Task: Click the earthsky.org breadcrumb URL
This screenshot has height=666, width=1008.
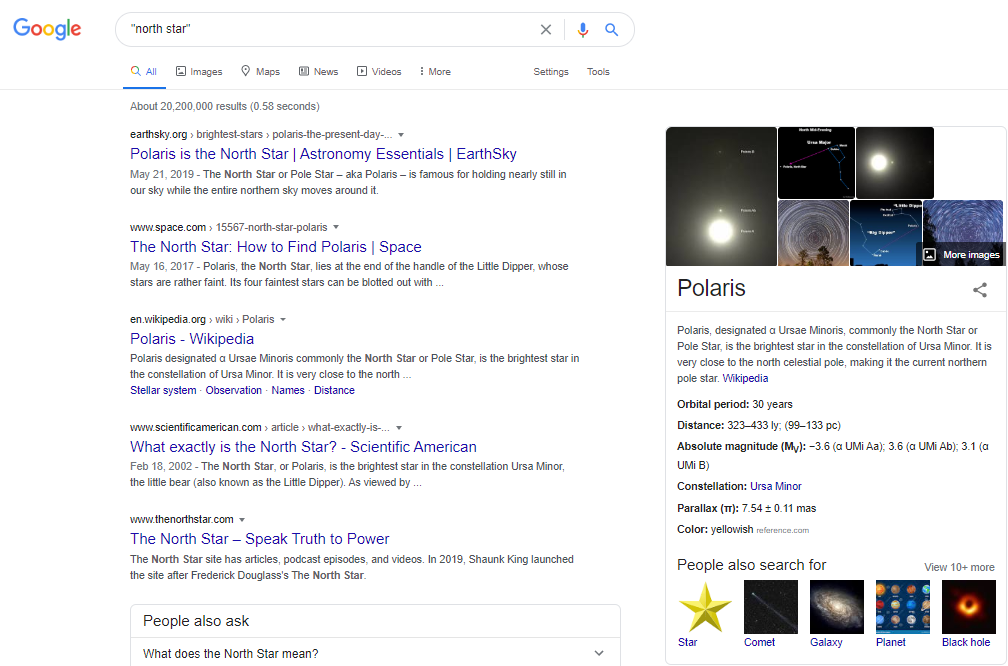Action: [x=261, y=134]
